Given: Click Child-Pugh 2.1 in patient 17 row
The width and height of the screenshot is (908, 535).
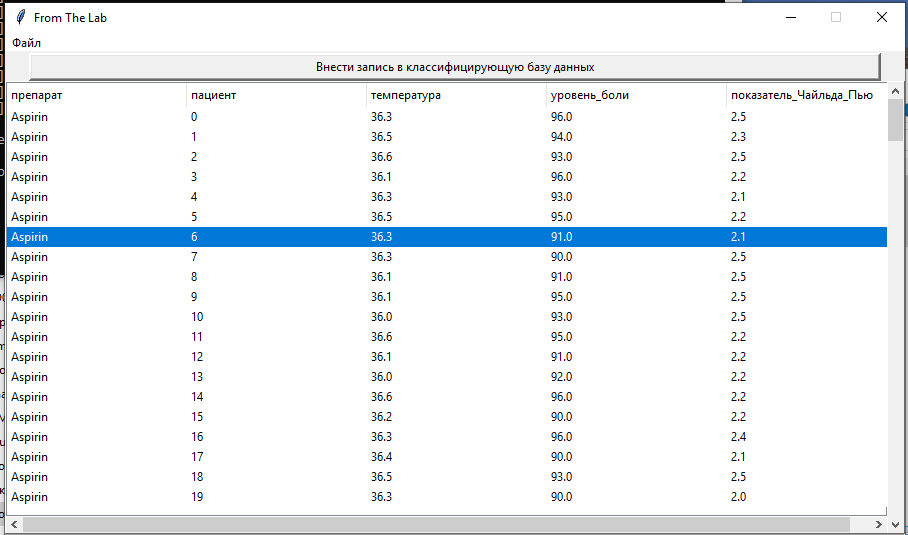Looking at the screenshot, I should coord(738,457).
